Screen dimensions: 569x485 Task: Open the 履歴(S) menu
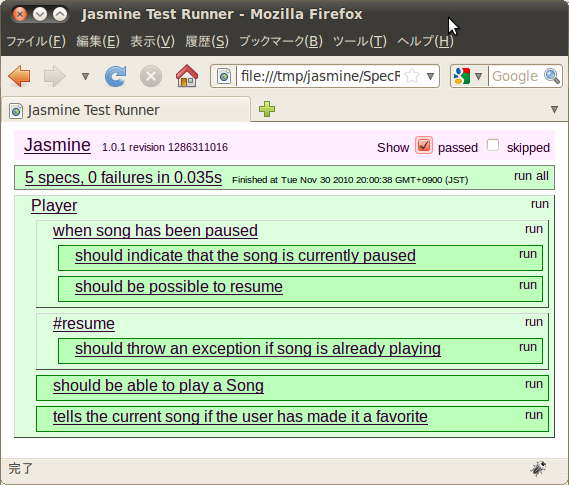click(x=207, y=41)
